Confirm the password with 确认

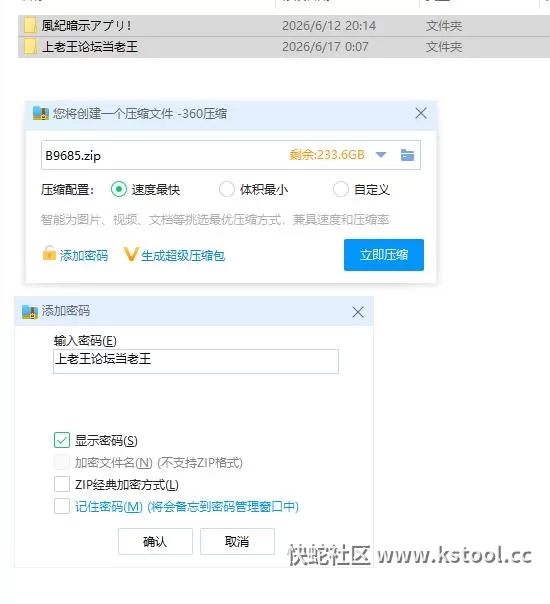click(x=155, y=542)
